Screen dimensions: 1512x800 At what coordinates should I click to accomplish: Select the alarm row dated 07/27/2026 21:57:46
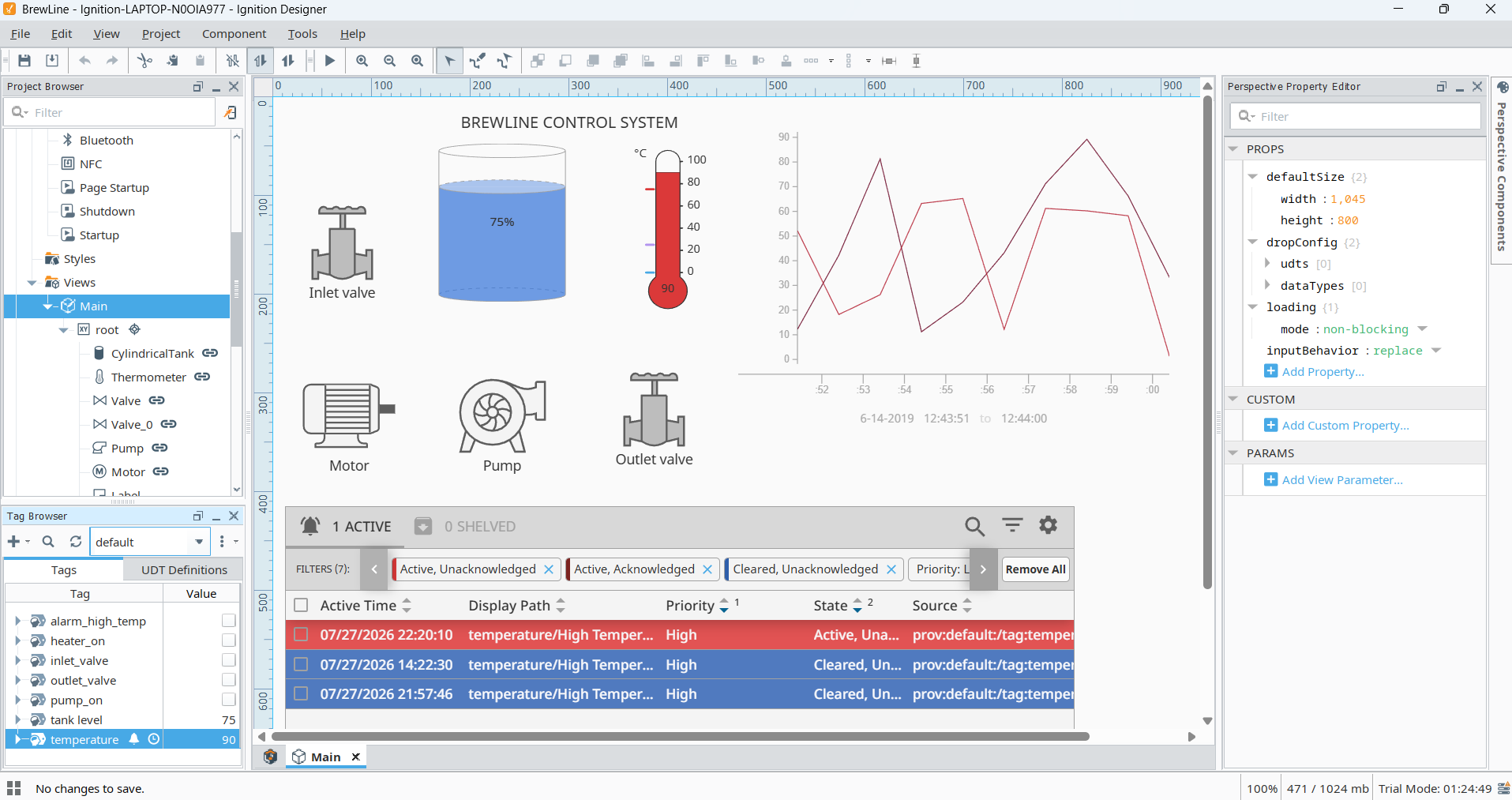pyautogui.click(x=680, y=694)
